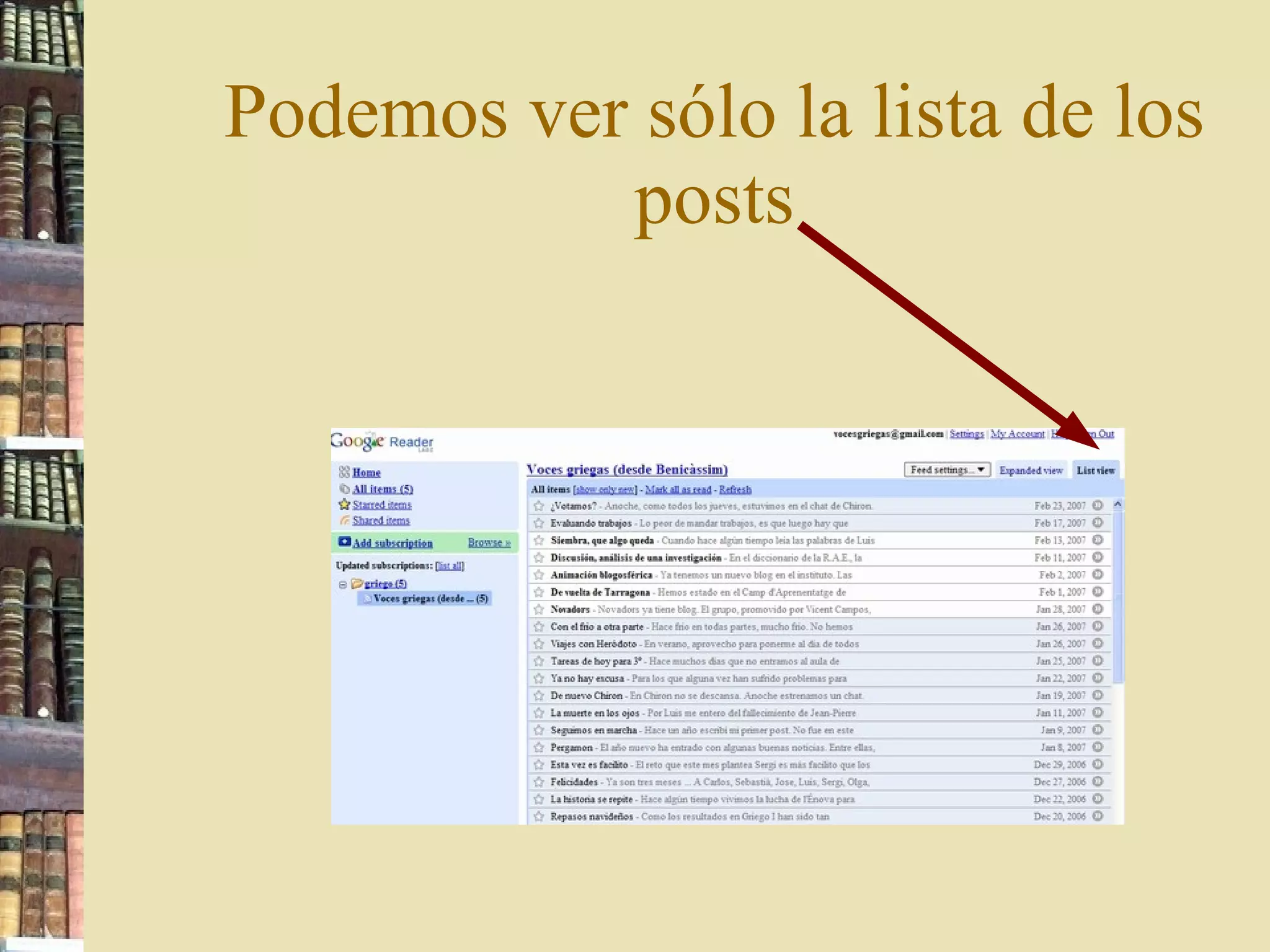Viewport: 1270px width, 952px height.
Task: Click round icon beside Feb 1, 2007
Action: point(1098,592)
